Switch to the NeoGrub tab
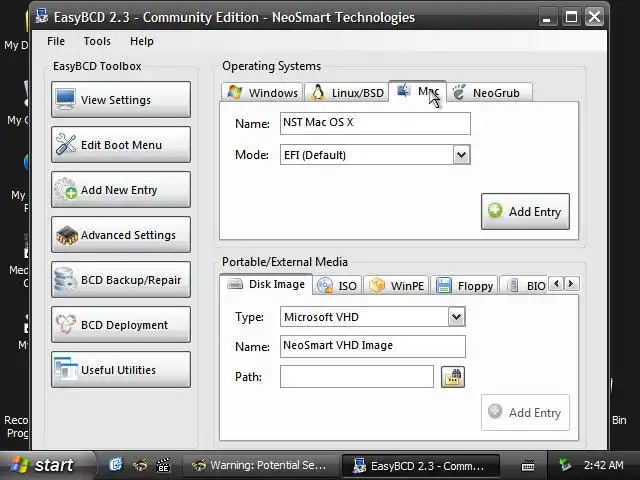640x480 pixels. click(490, 93)
